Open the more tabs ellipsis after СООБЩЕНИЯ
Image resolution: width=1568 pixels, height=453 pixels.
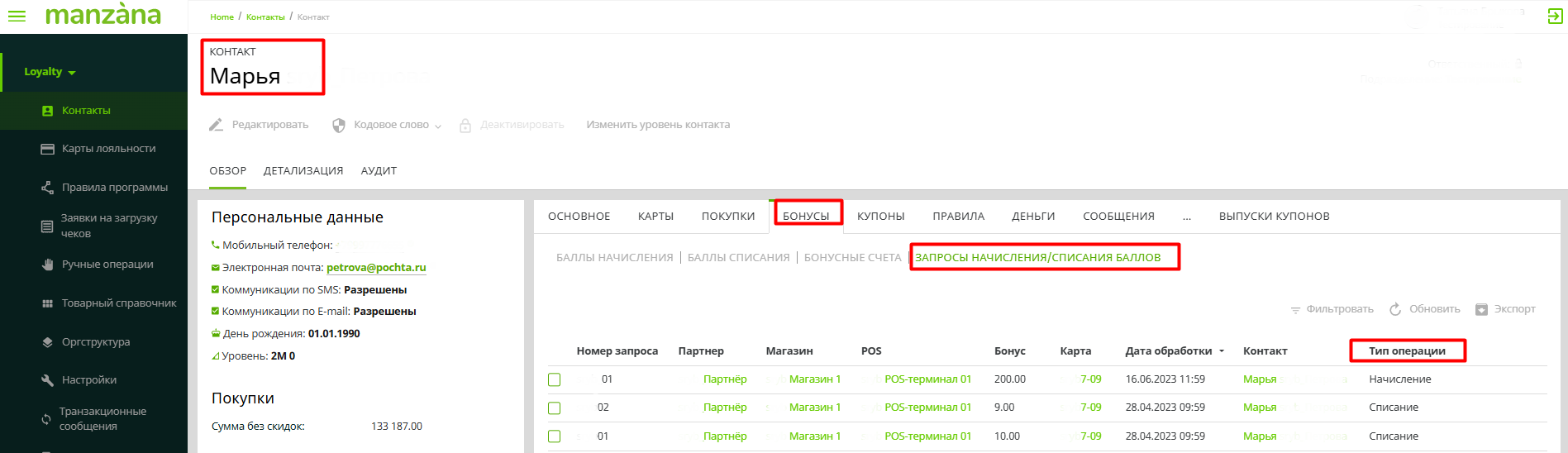[x=1187, y=217]
